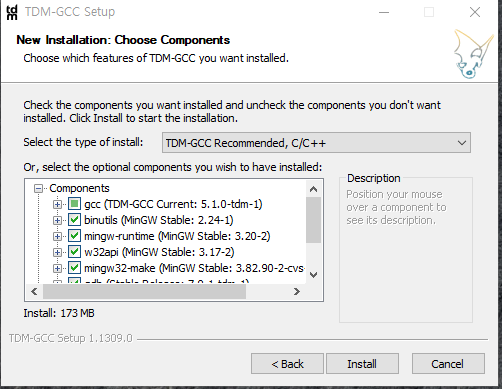Uncheck mingw32-make component checkbox
The image size is (502, 389).
[74, 268]
